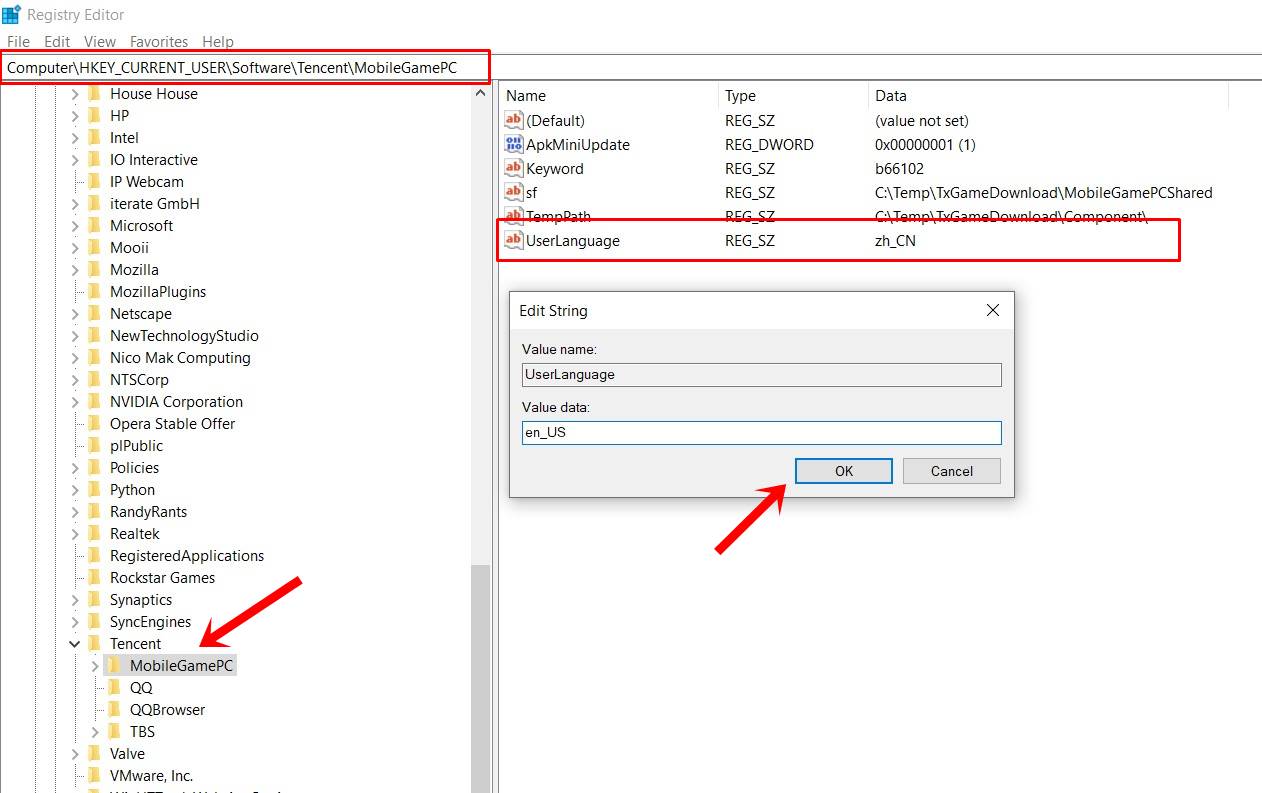Screen dimensions: 1262x793
Task: Open the Favorites menu
Action: coord(159,42)
